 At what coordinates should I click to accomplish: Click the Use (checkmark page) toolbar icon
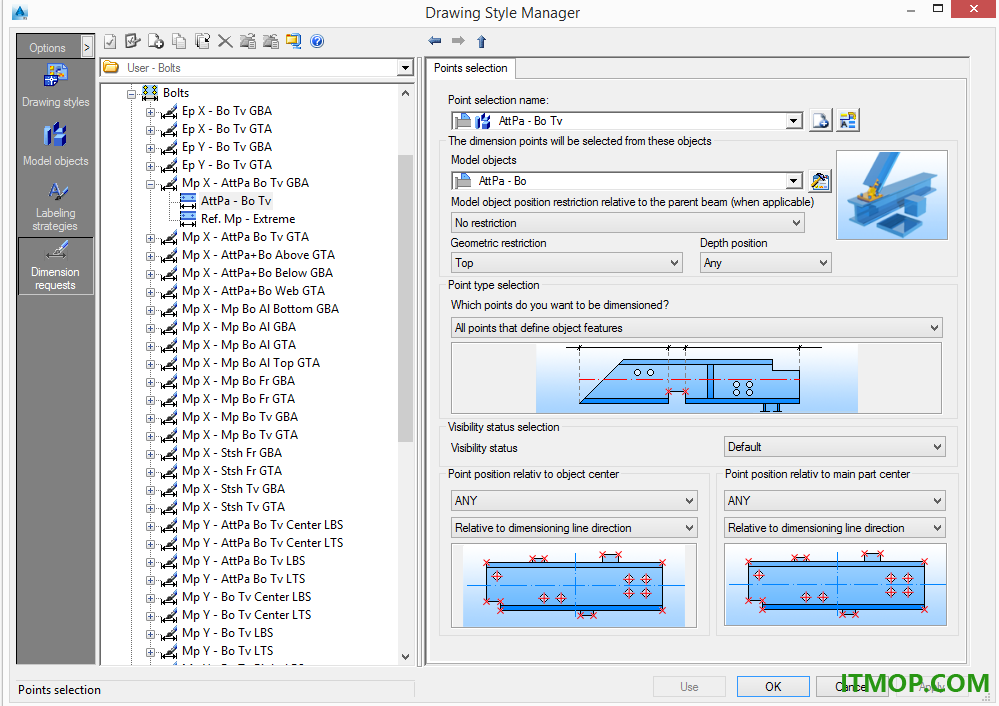click(110, 41)
